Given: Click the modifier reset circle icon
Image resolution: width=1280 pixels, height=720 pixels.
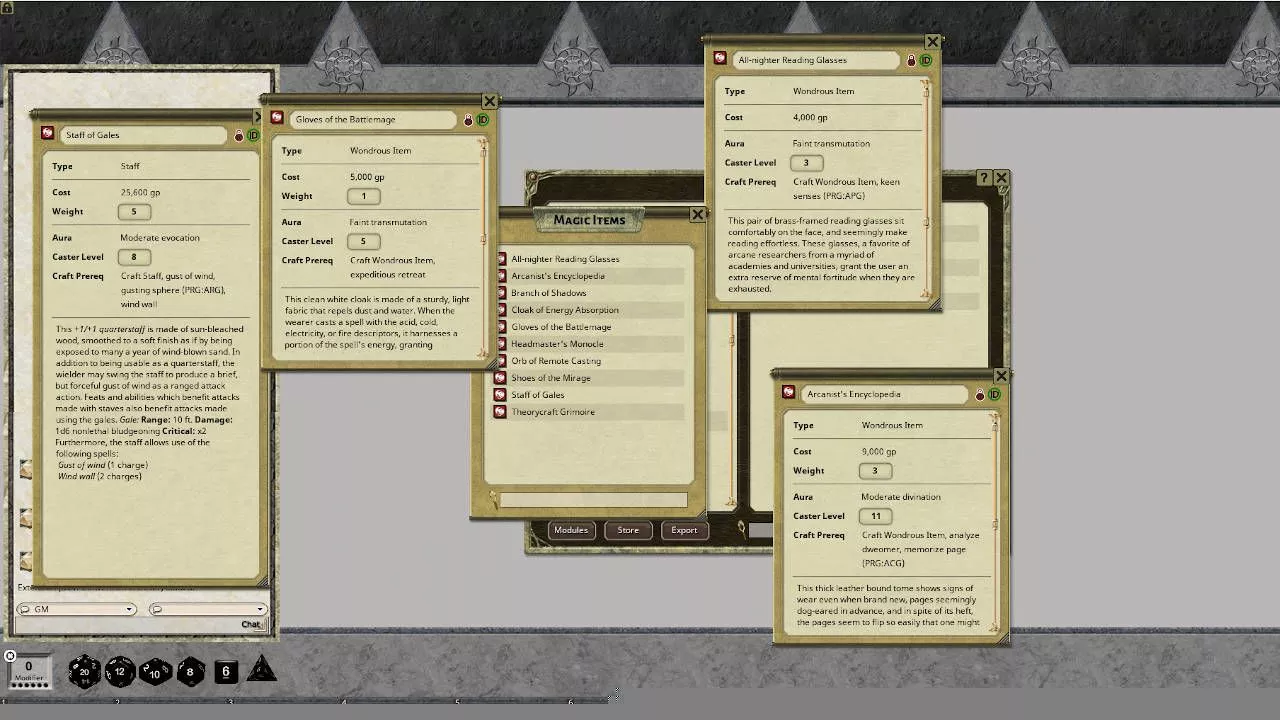Looking at the screenshot, I should click(10, 656).
